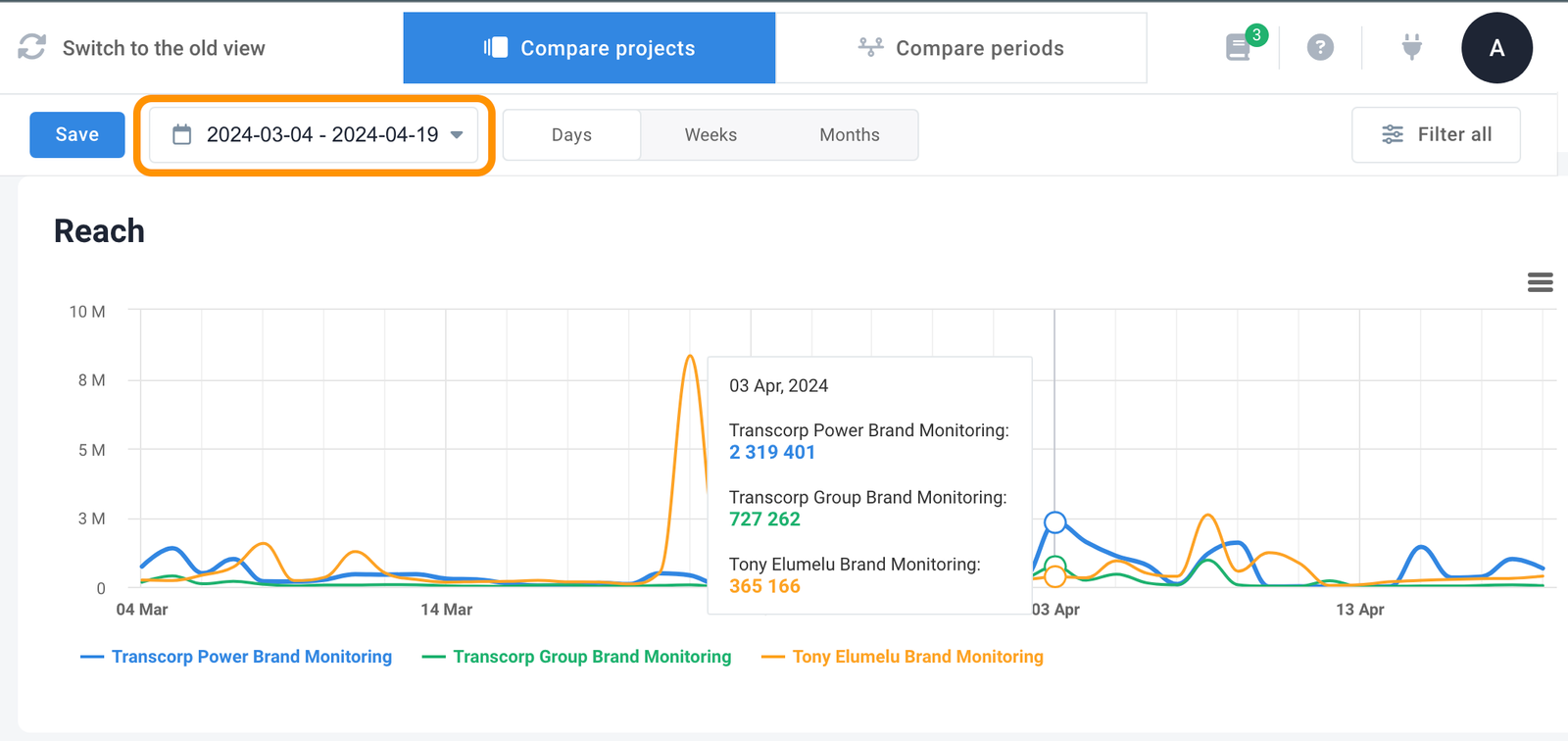Select the Days granularity
Screen dimensions: 1568x741
571,135
